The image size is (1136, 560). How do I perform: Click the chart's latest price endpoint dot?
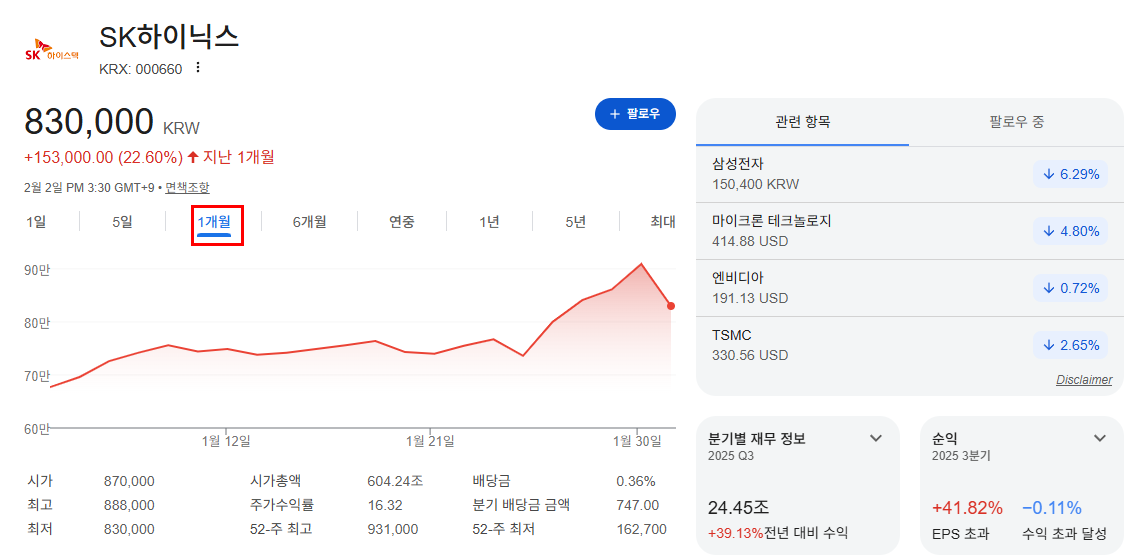[x=671, y=306]
